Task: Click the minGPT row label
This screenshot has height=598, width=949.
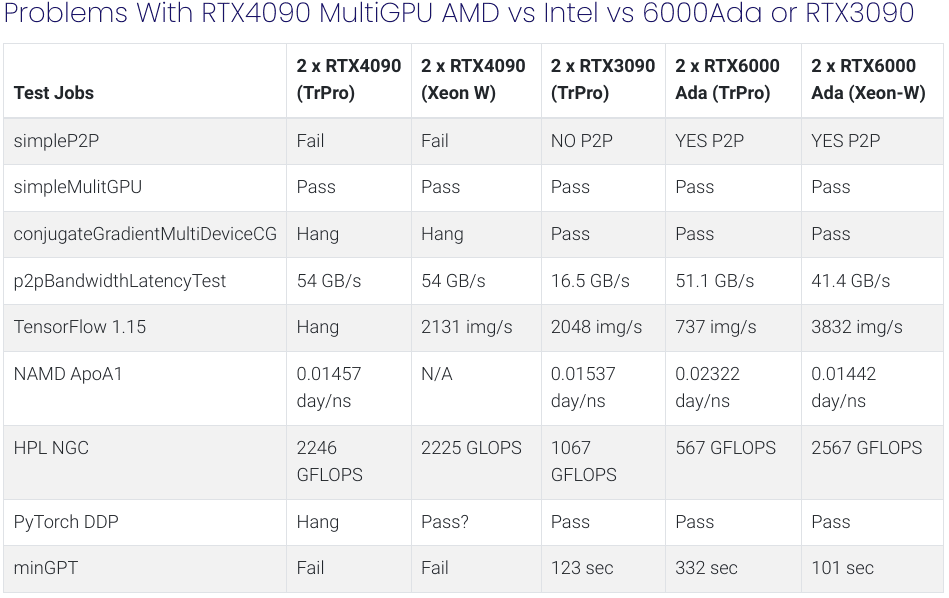Action: coord(46,568)
